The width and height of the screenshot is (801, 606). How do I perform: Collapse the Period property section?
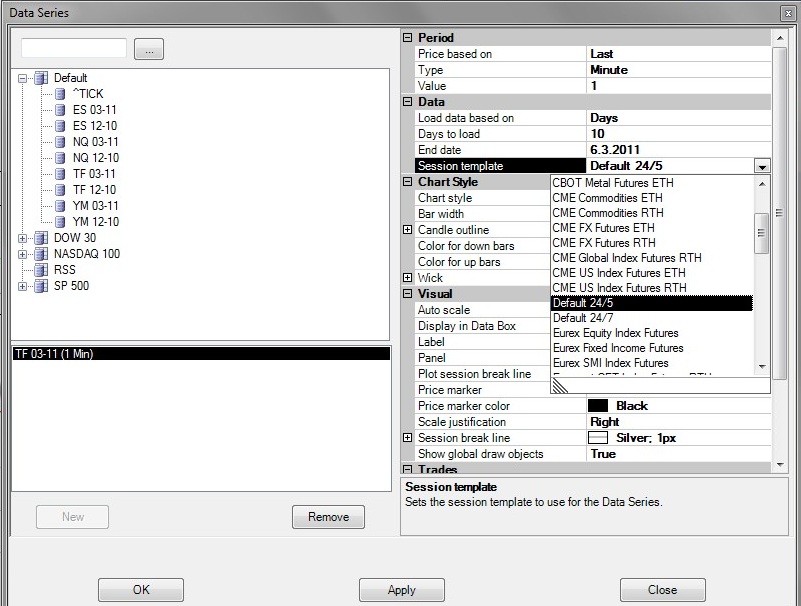(407, 38)
